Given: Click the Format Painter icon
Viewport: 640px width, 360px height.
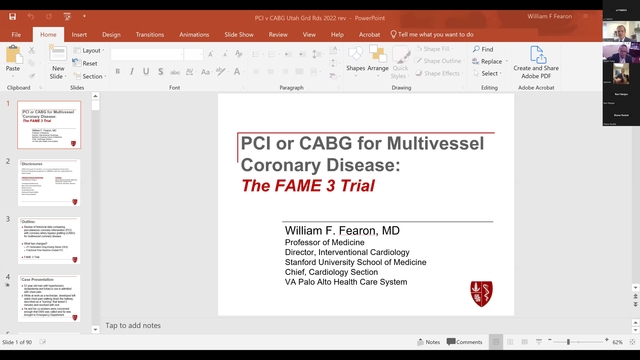Looking at the screenshot, I should click(x=31, y=76).
